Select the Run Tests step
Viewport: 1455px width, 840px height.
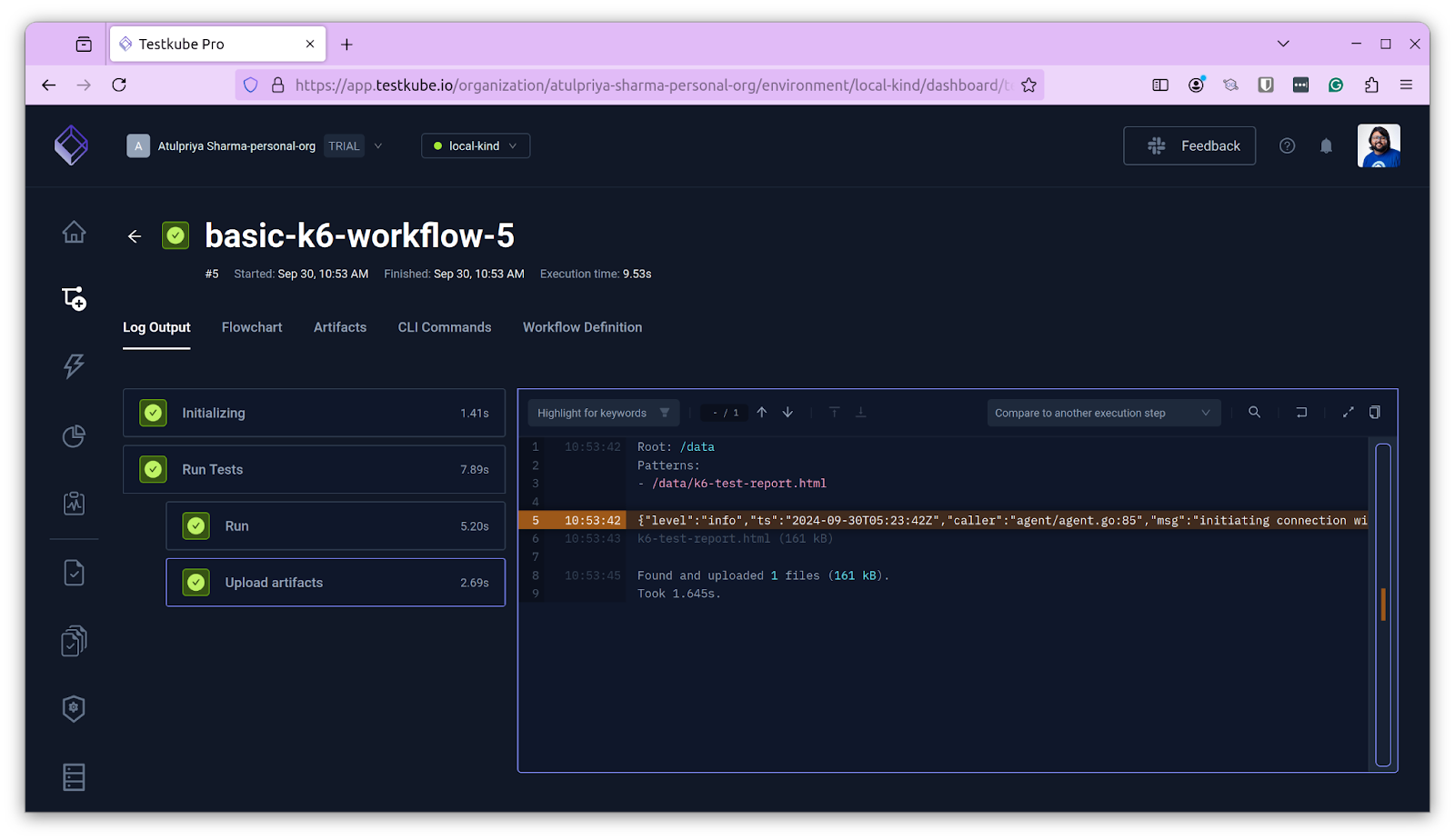(x=314, y=469)
